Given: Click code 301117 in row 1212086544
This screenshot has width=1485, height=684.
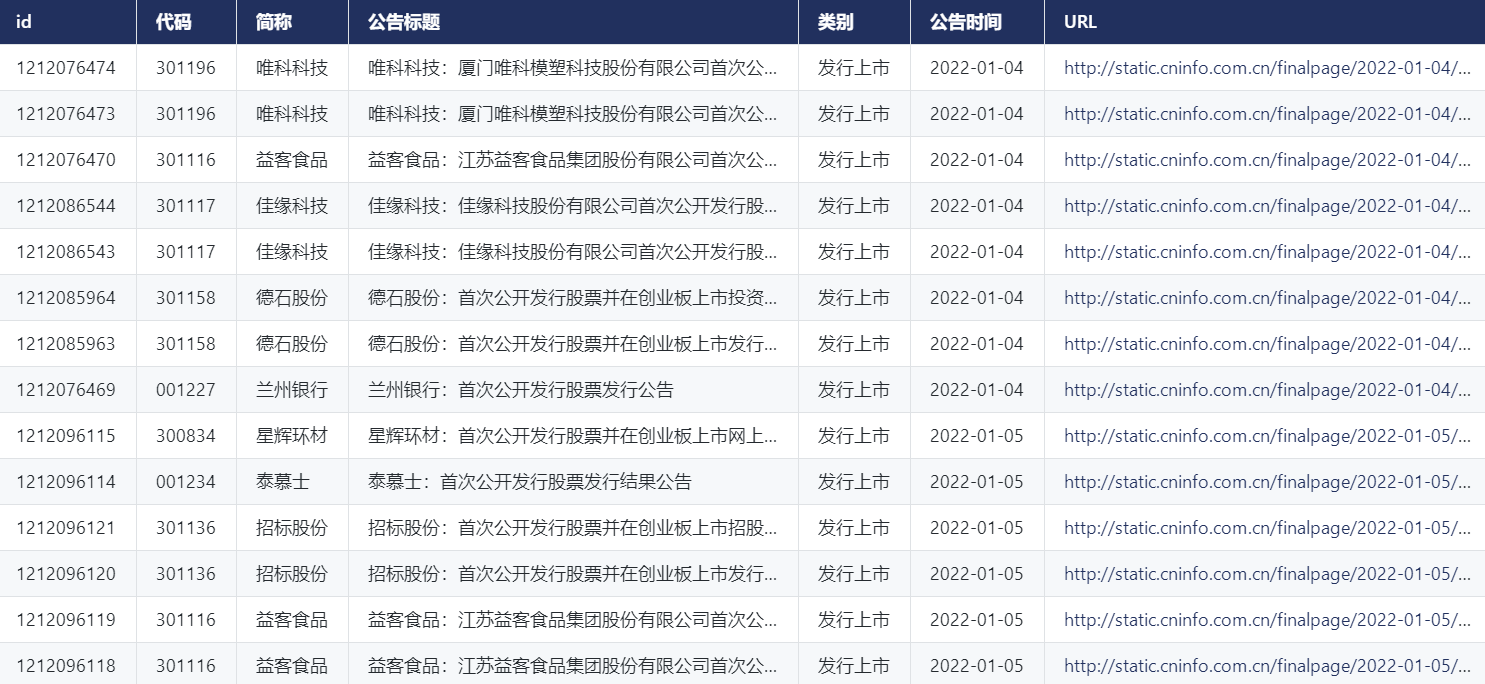Looking at the screenshot, I should (x=186, y=206).
